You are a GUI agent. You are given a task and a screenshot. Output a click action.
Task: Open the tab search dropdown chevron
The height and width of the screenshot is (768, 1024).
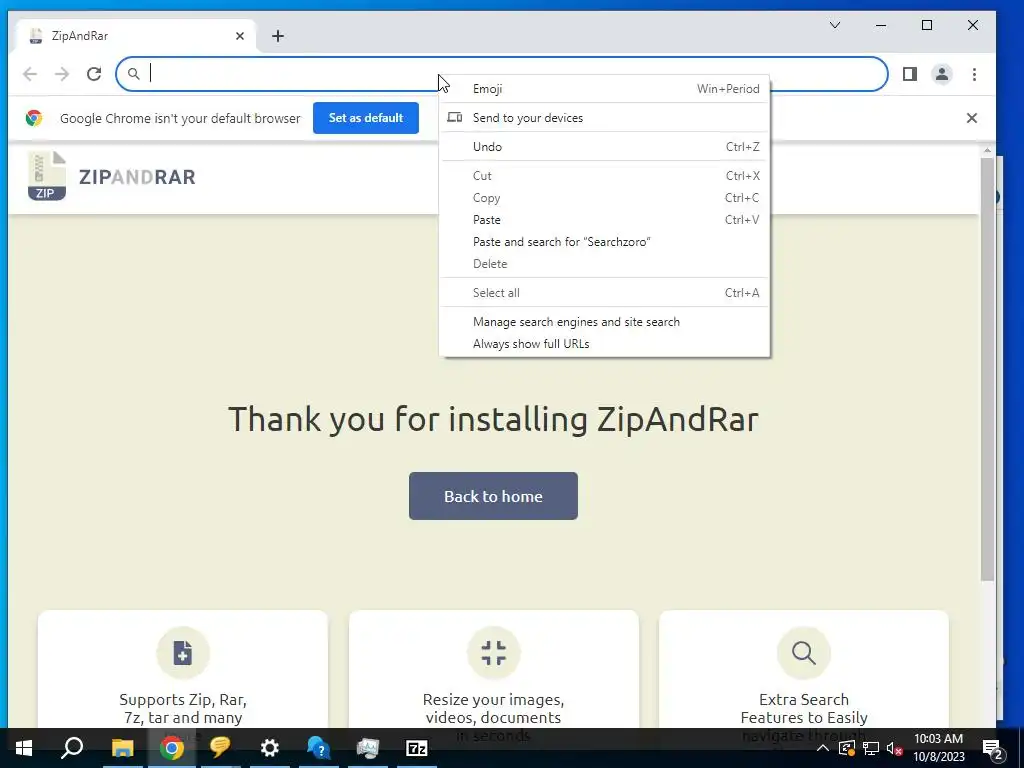(x=835, y=25)
